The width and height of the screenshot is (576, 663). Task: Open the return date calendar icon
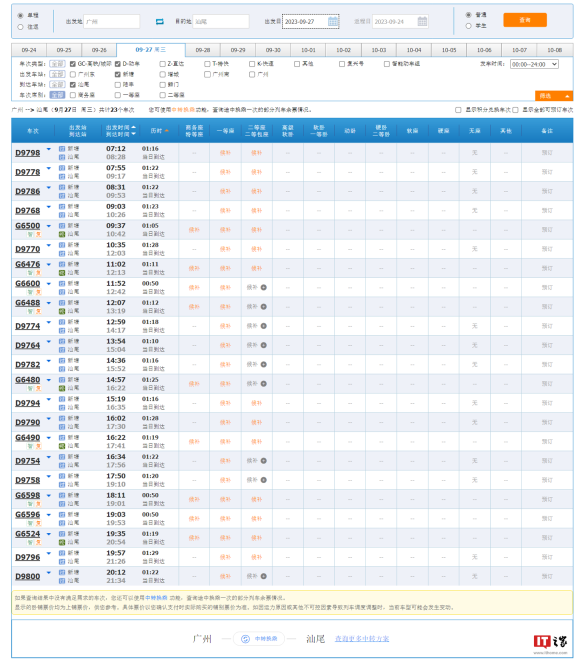(422, 21)
